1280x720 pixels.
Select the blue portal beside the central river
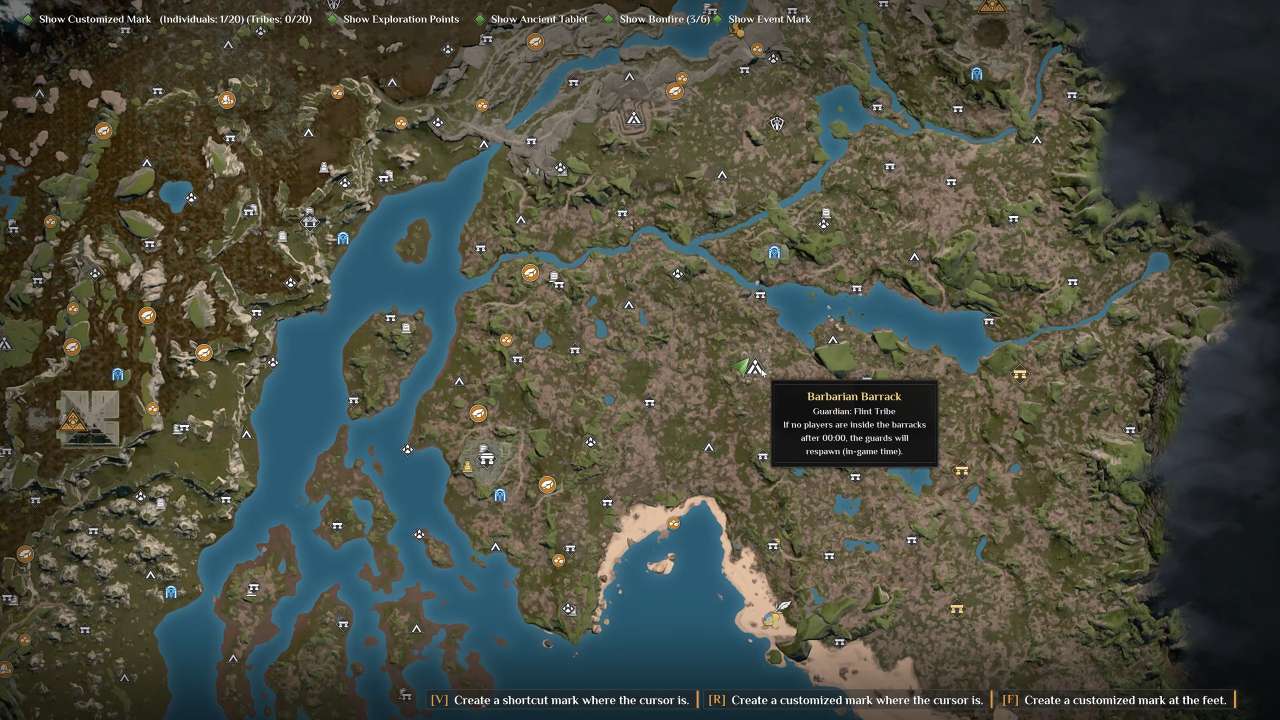tap(773, 252)
